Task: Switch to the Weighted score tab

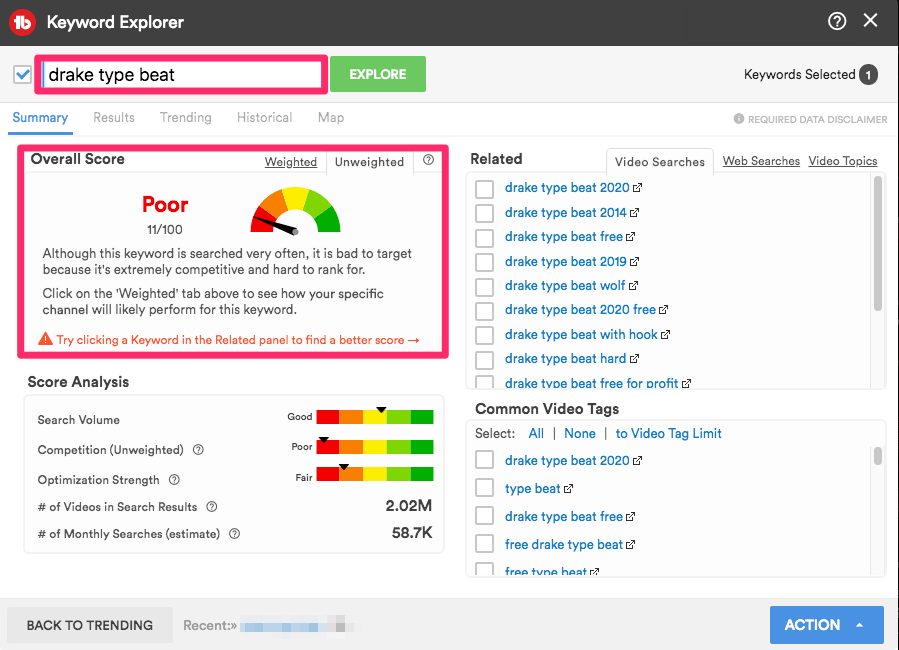Action: [x=290, y=162]
